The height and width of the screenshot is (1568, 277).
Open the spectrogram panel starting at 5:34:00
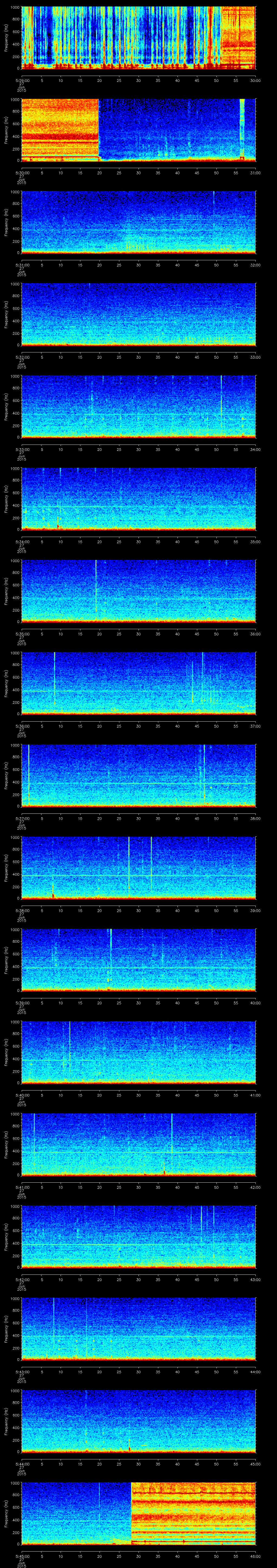pos(139,499)
